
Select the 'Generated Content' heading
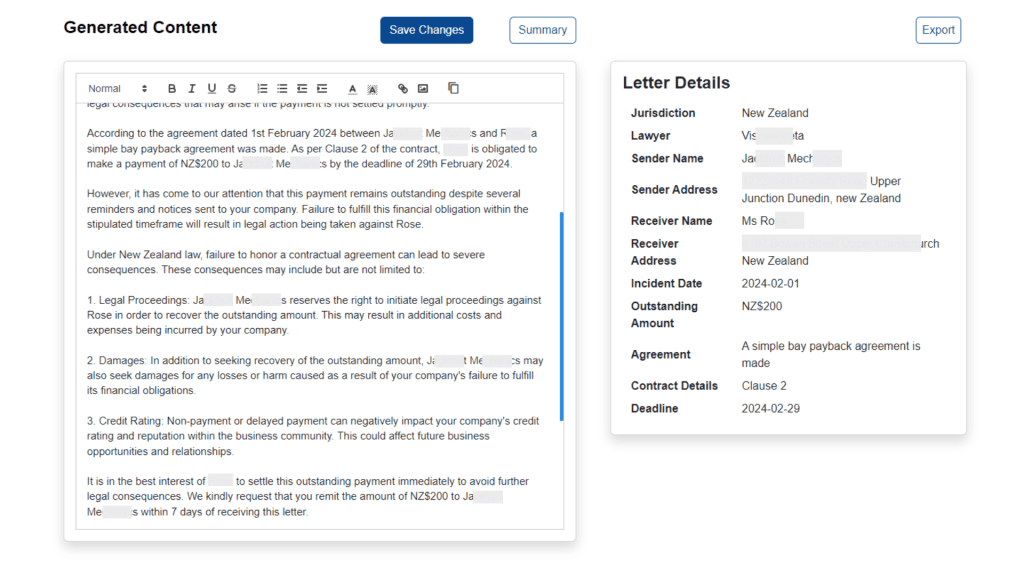coord(140,27)
